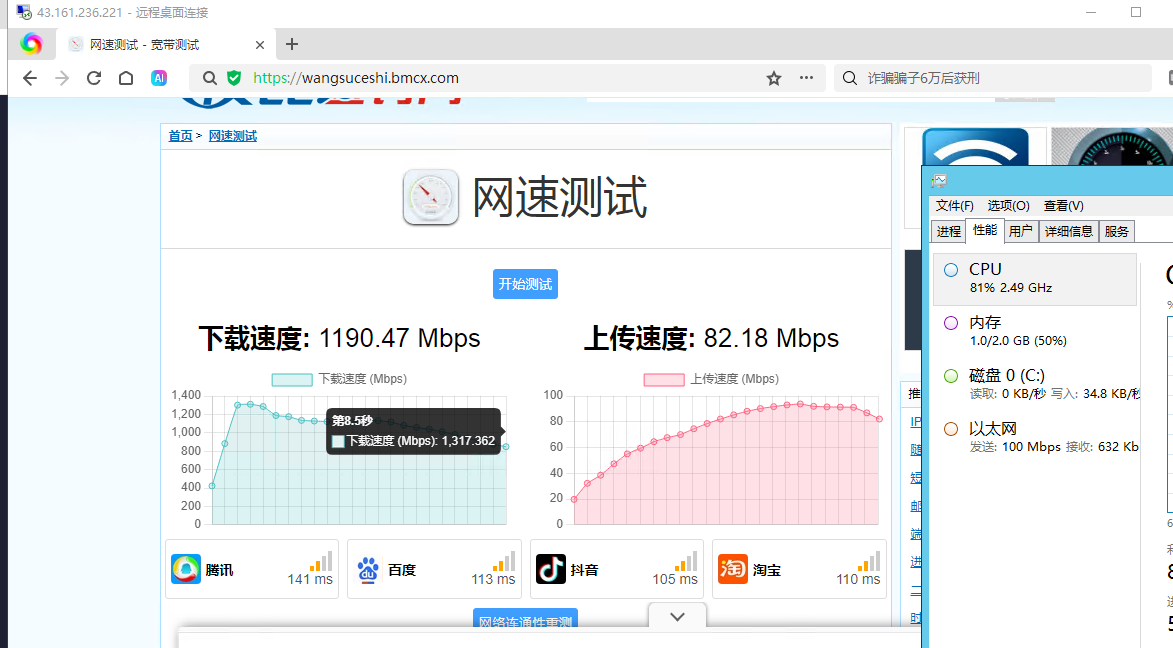Refresh the page with the reload icon
The height and width of the screenshot is (648, 1173).
93,78
